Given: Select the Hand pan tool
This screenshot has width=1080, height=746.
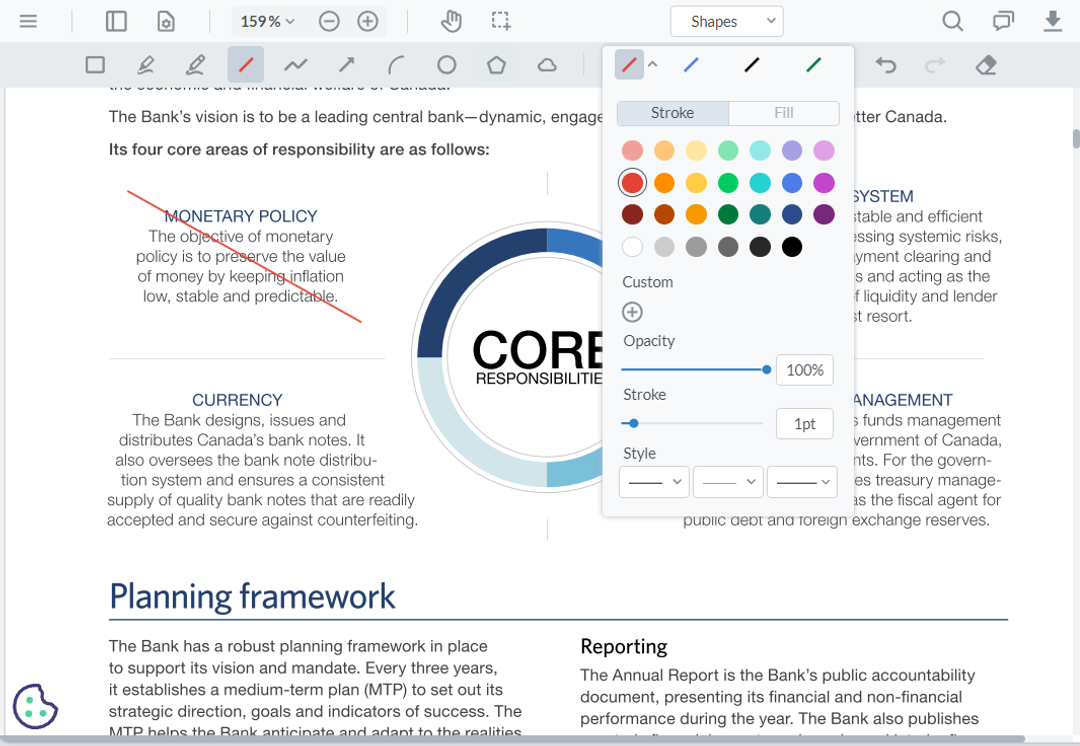Looking at the screenshot, I should 451,20.
